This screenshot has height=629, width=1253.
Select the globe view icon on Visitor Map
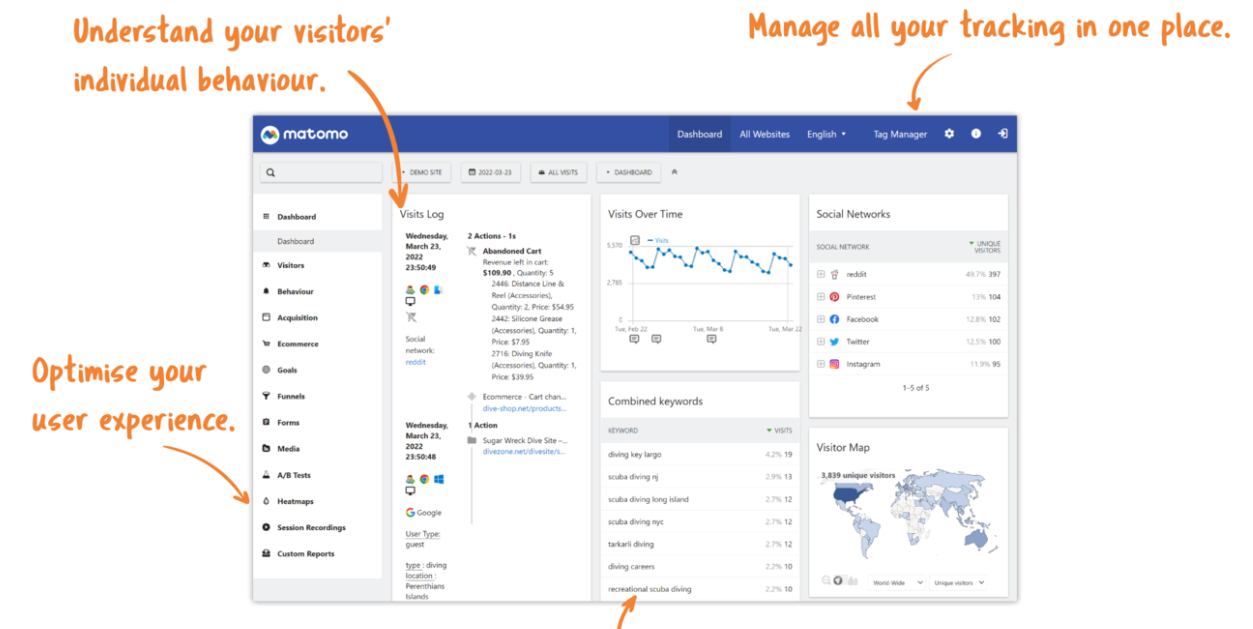pos(838,580)
